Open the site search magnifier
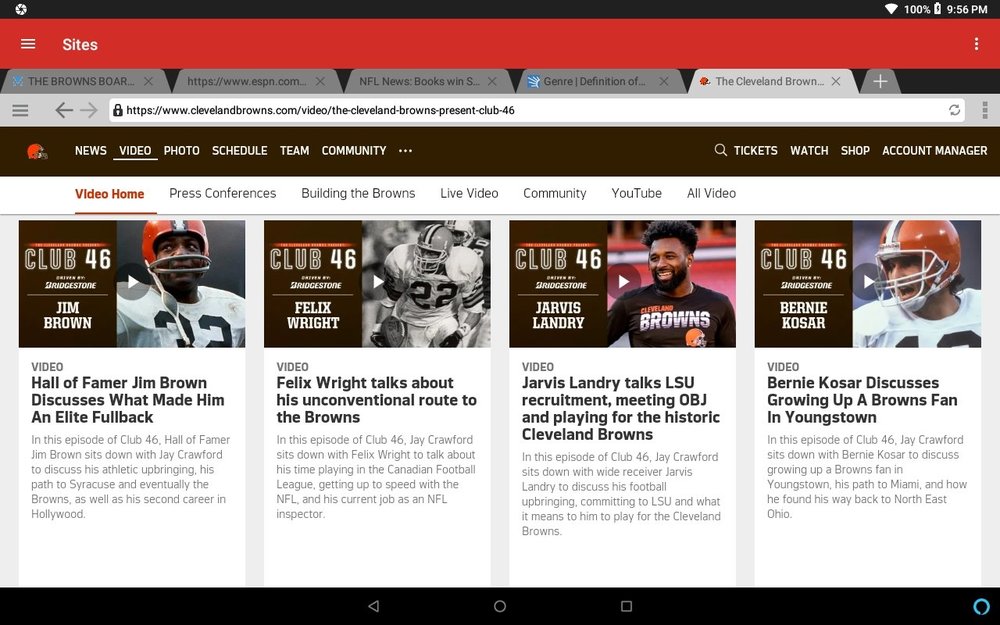 pos(720,150)
